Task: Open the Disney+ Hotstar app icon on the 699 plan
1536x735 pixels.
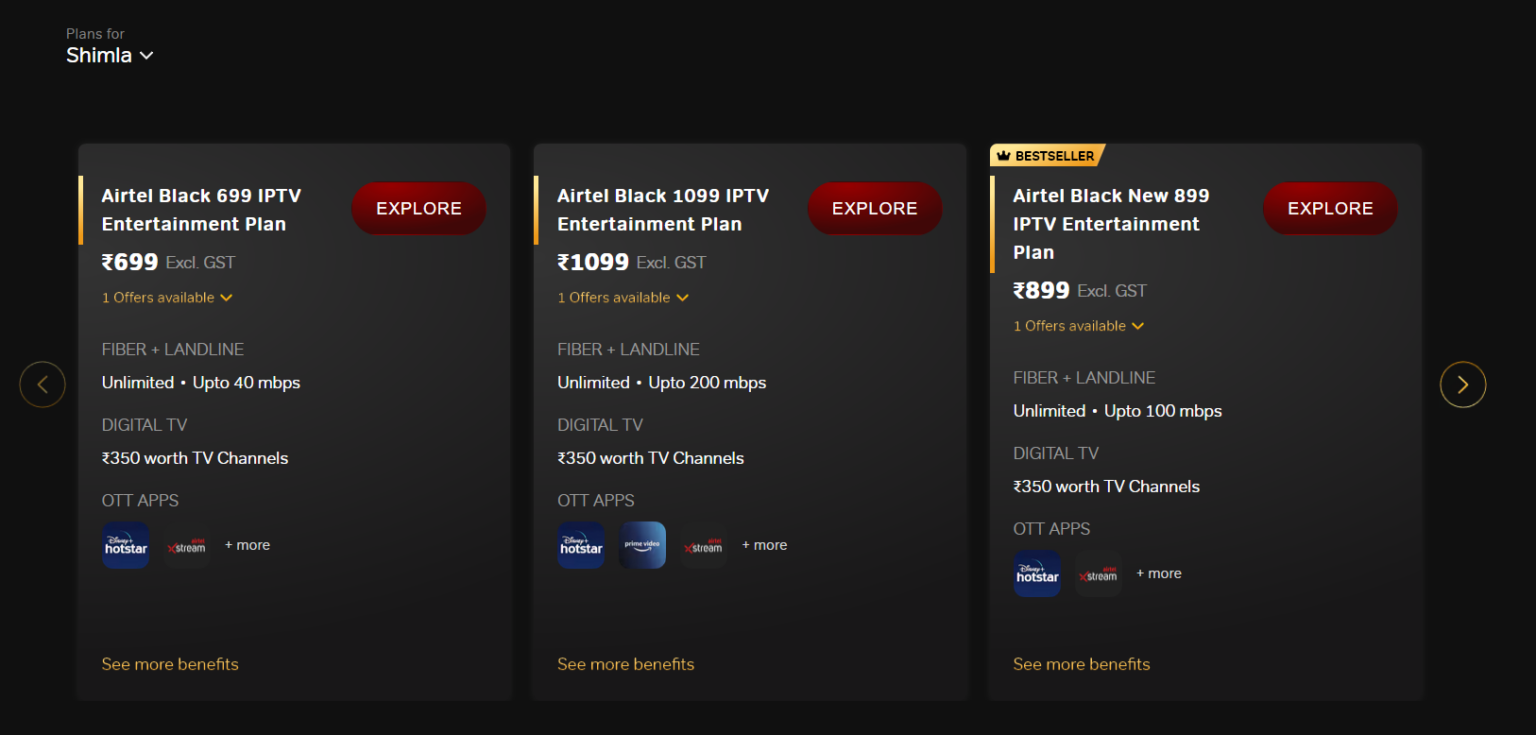Action: tap(125, 545)
